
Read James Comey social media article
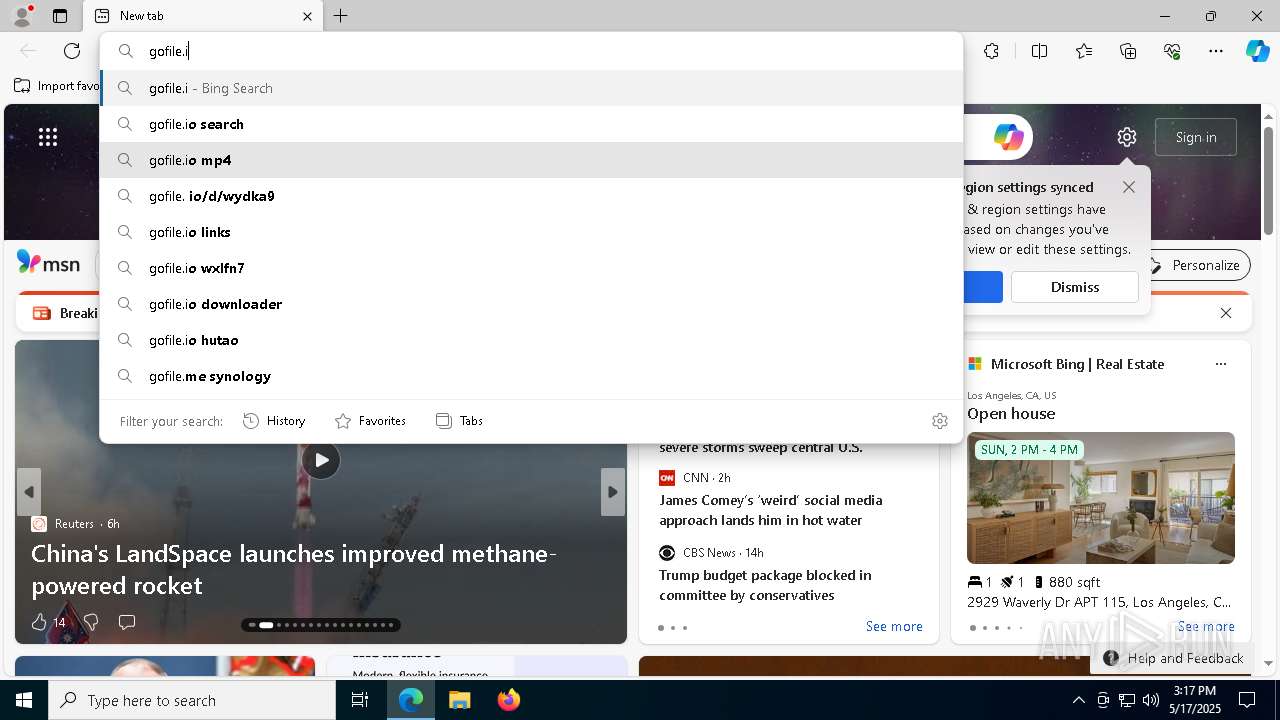click(771, 510)
